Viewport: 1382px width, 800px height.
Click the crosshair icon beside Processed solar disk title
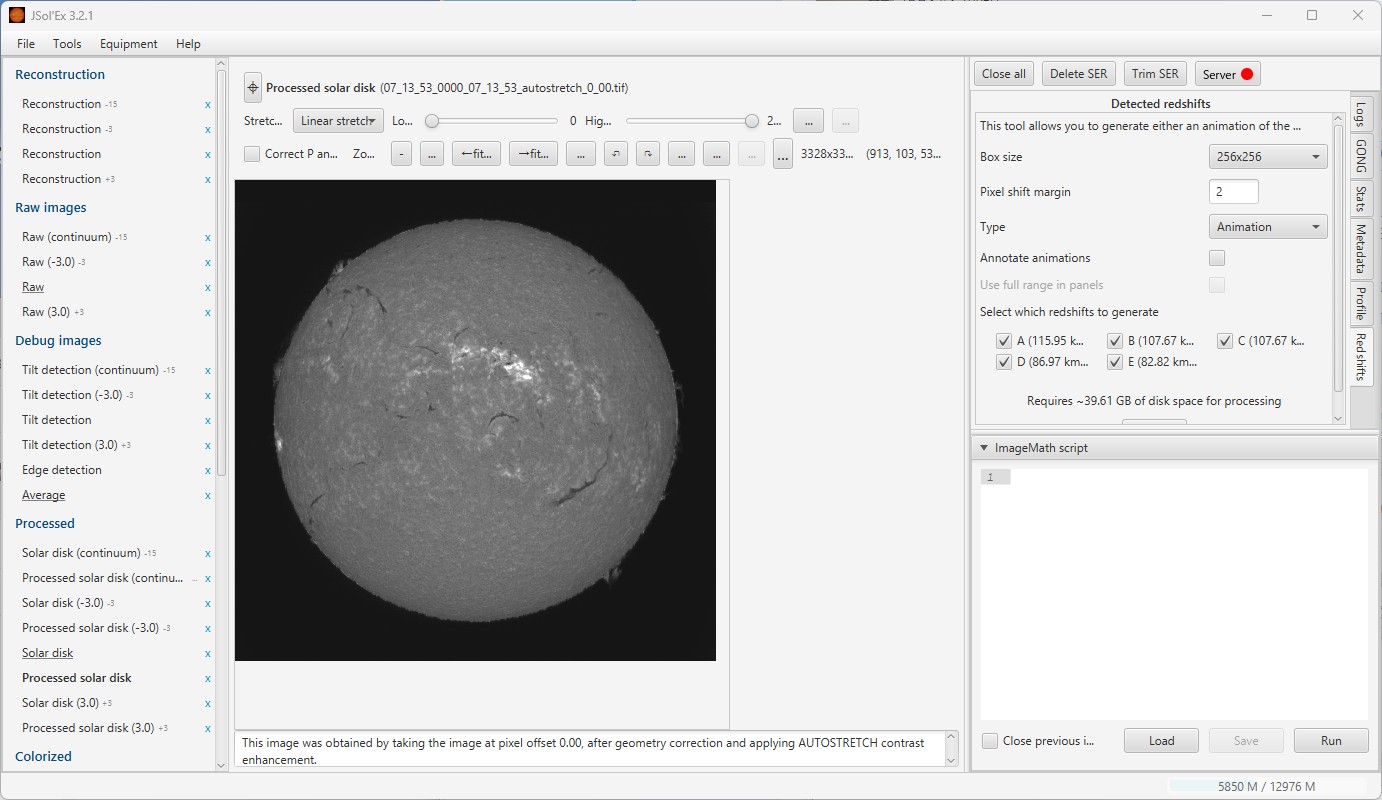(x=253, y=88)
